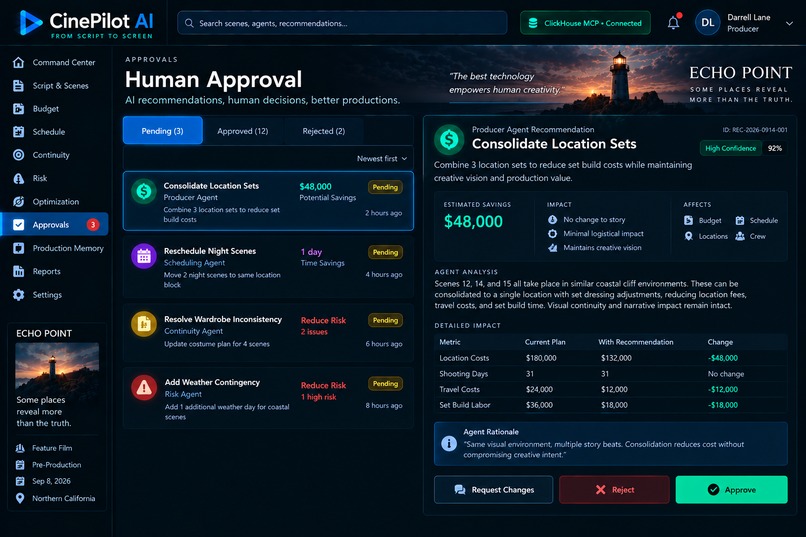Click the Reject button

tap(614, 489)
